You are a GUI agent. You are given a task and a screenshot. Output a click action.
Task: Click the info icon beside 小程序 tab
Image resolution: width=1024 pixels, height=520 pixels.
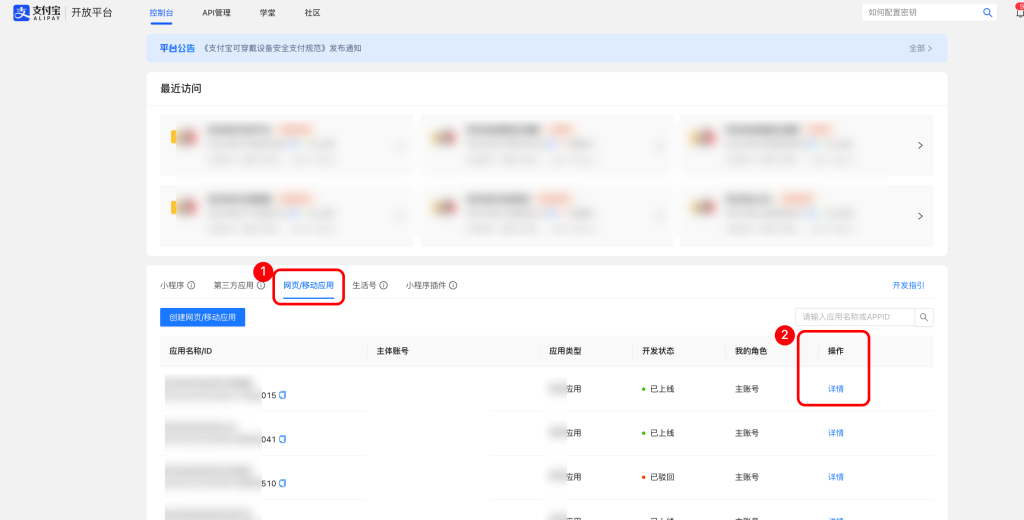point(191,285)
